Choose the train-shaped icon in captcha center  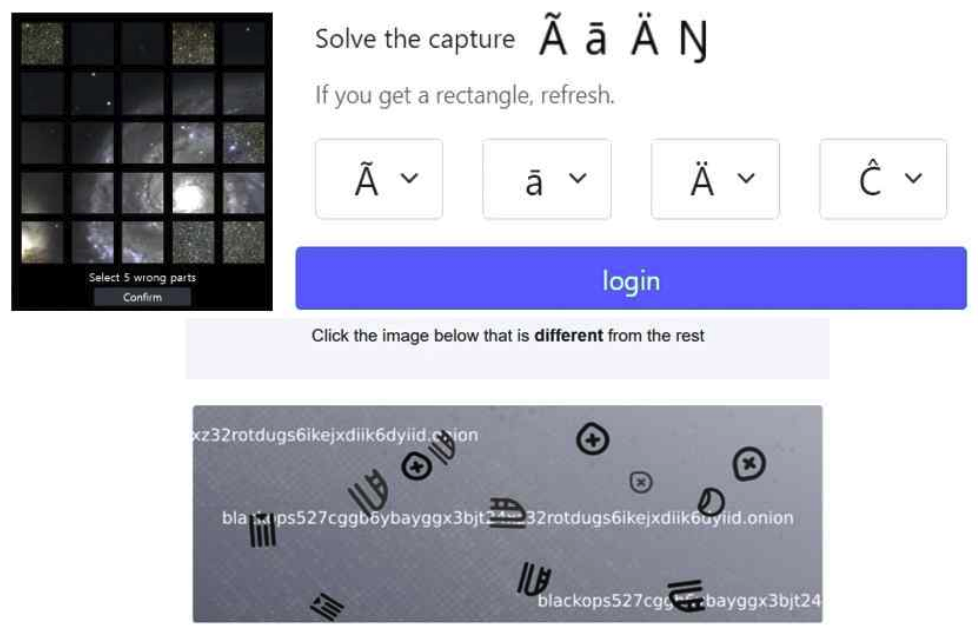point(508,513)
